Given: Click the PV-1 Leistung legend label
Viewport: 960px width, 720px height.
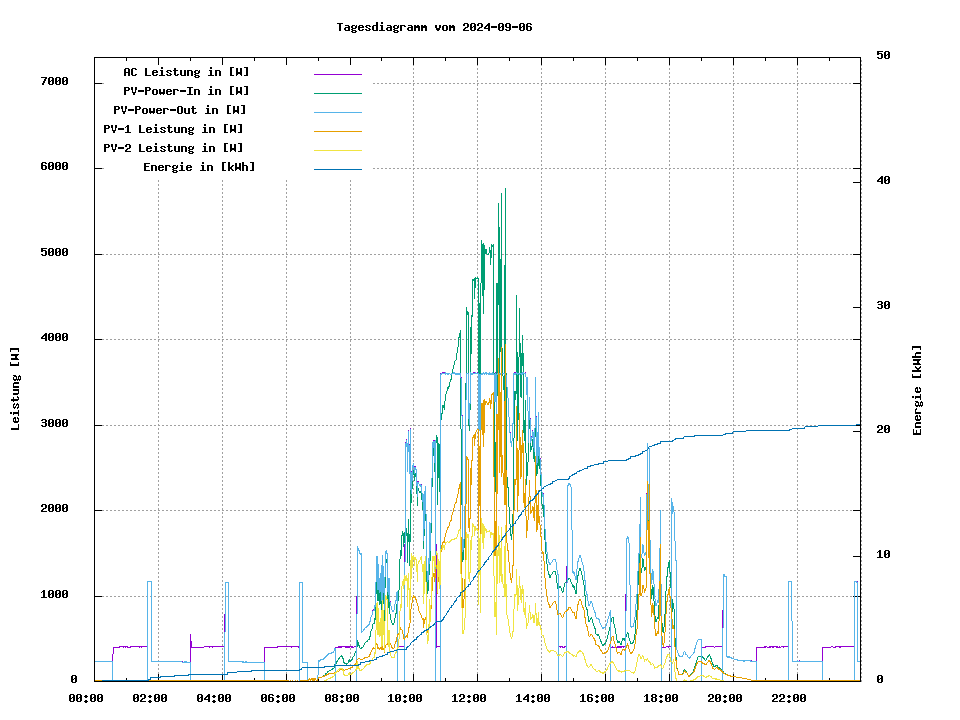Looking at the screenshot, I should pyautogui.click(x=173, y=129).
